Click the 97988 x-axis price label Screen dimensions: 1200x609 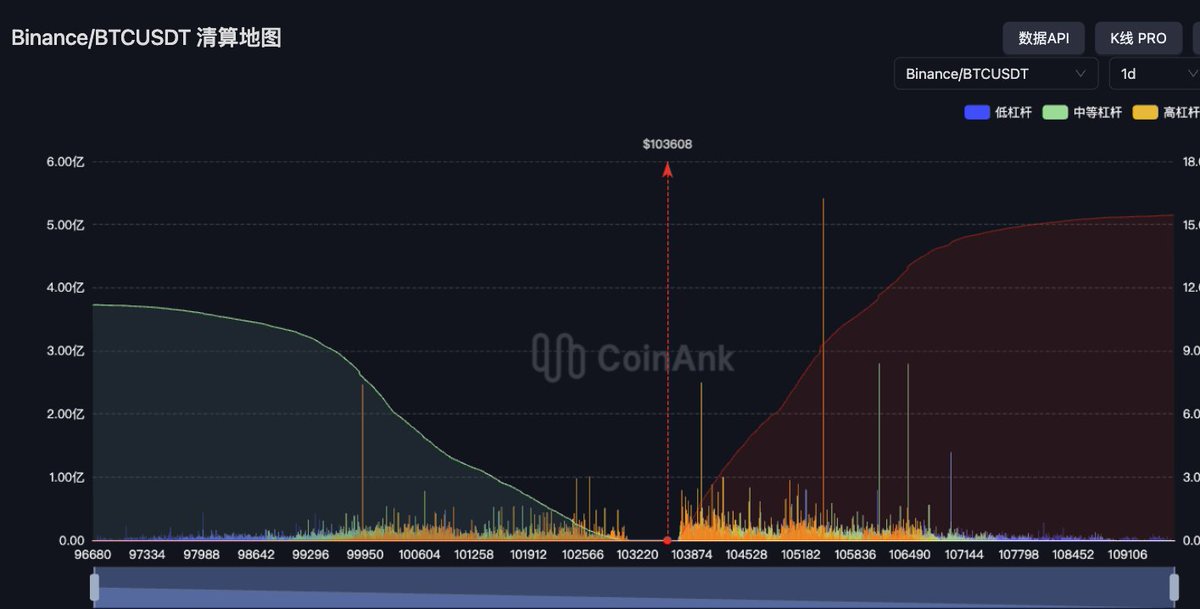(202, 555)
